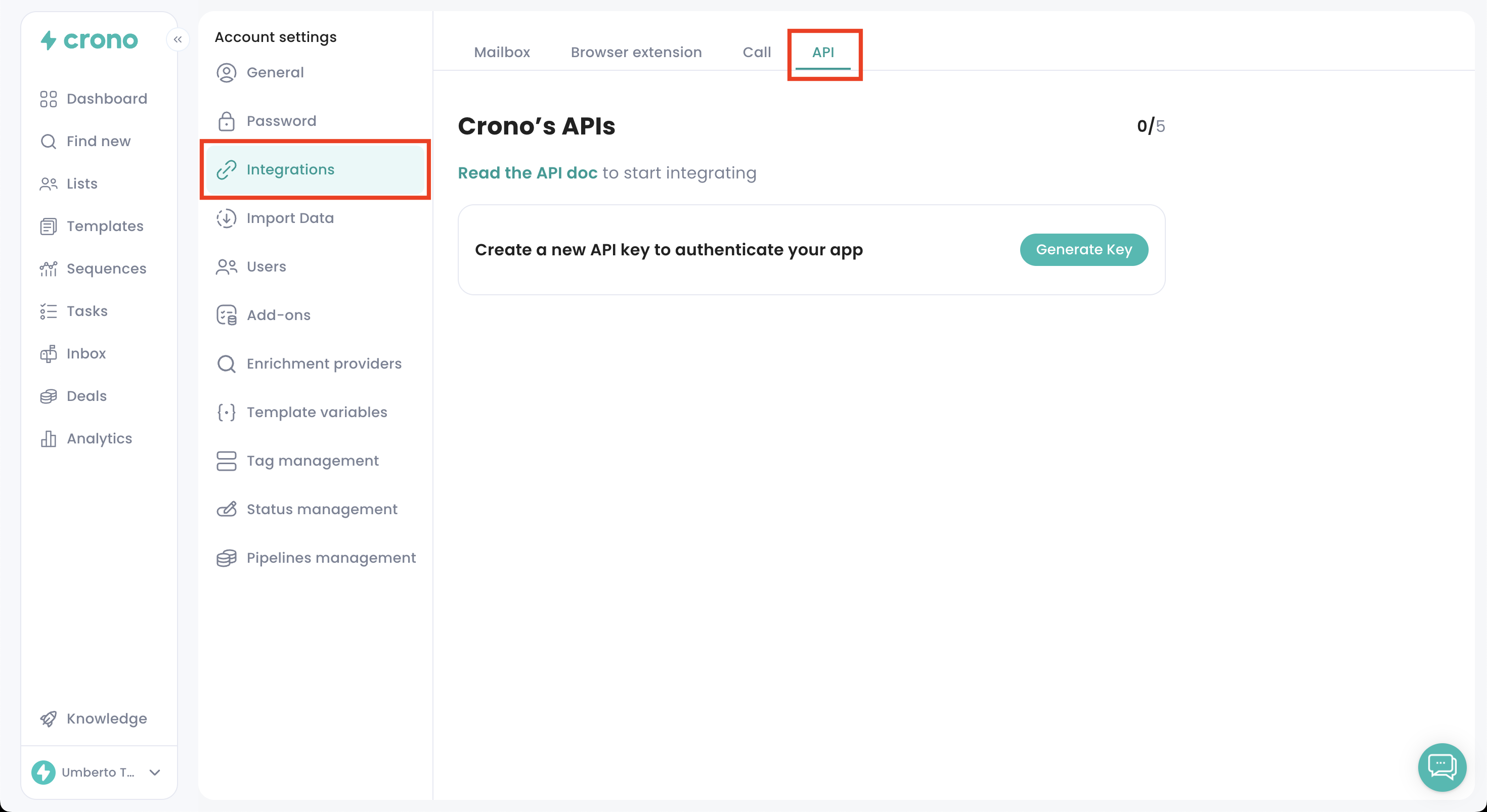Expand the Umberto T... account dropdown
The image size is (1487, 812).
pos(155,772)
